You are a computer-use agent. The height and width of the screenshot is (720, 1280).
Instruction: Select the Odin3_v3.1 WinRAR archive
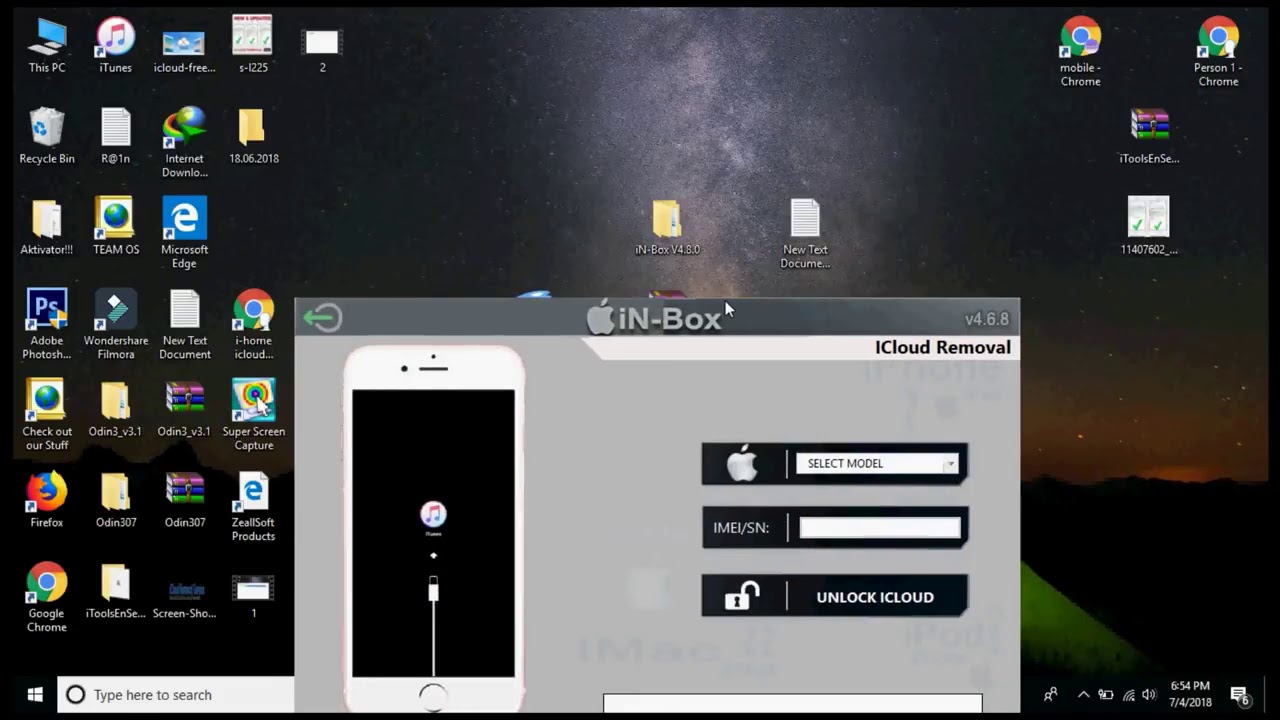[x=184, y=410]
